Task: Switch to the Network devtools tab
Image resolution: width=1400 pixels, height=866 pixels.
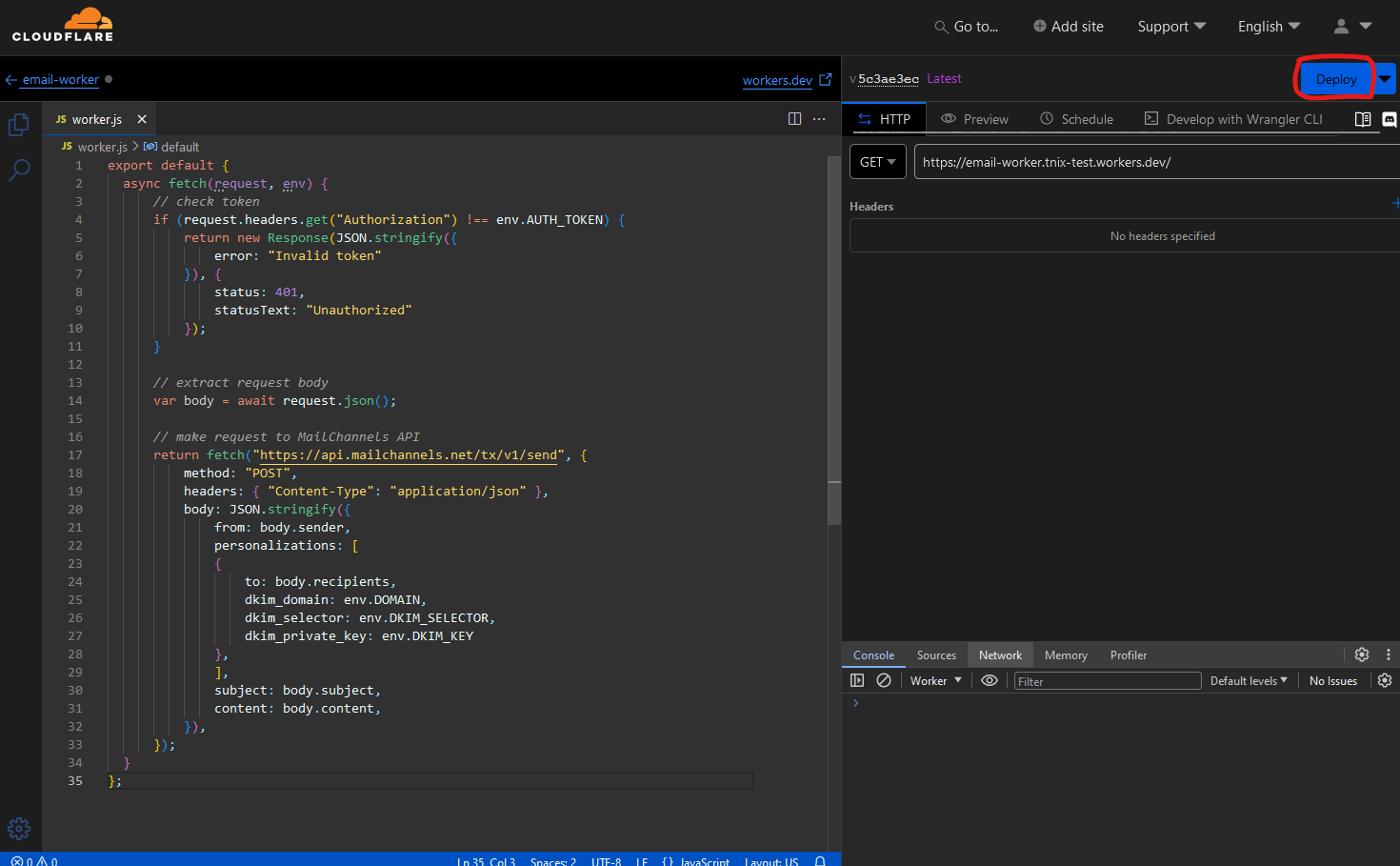Action: pyautogui.click(x=1000, y=655)
